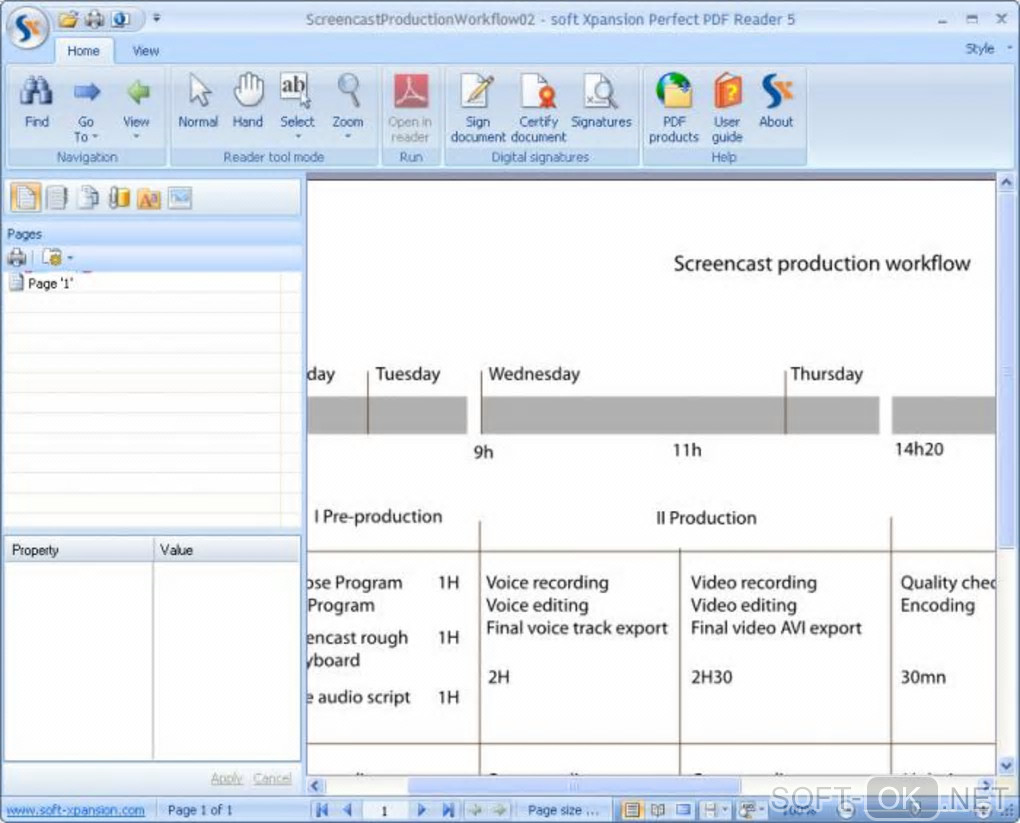Open PDF products help item

[674, 109]
